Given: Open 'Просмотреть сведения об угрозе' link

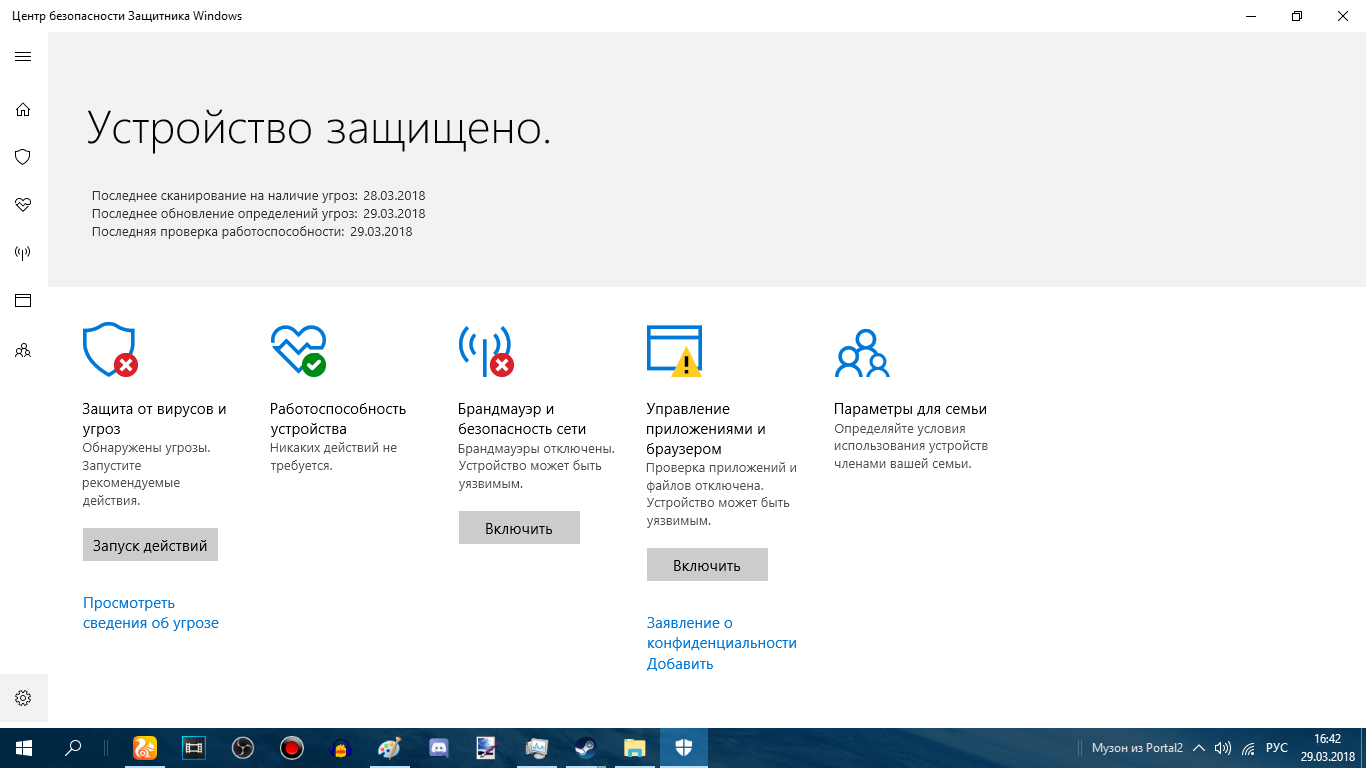Looking at the screenshot, I should [x=151, y=613].
